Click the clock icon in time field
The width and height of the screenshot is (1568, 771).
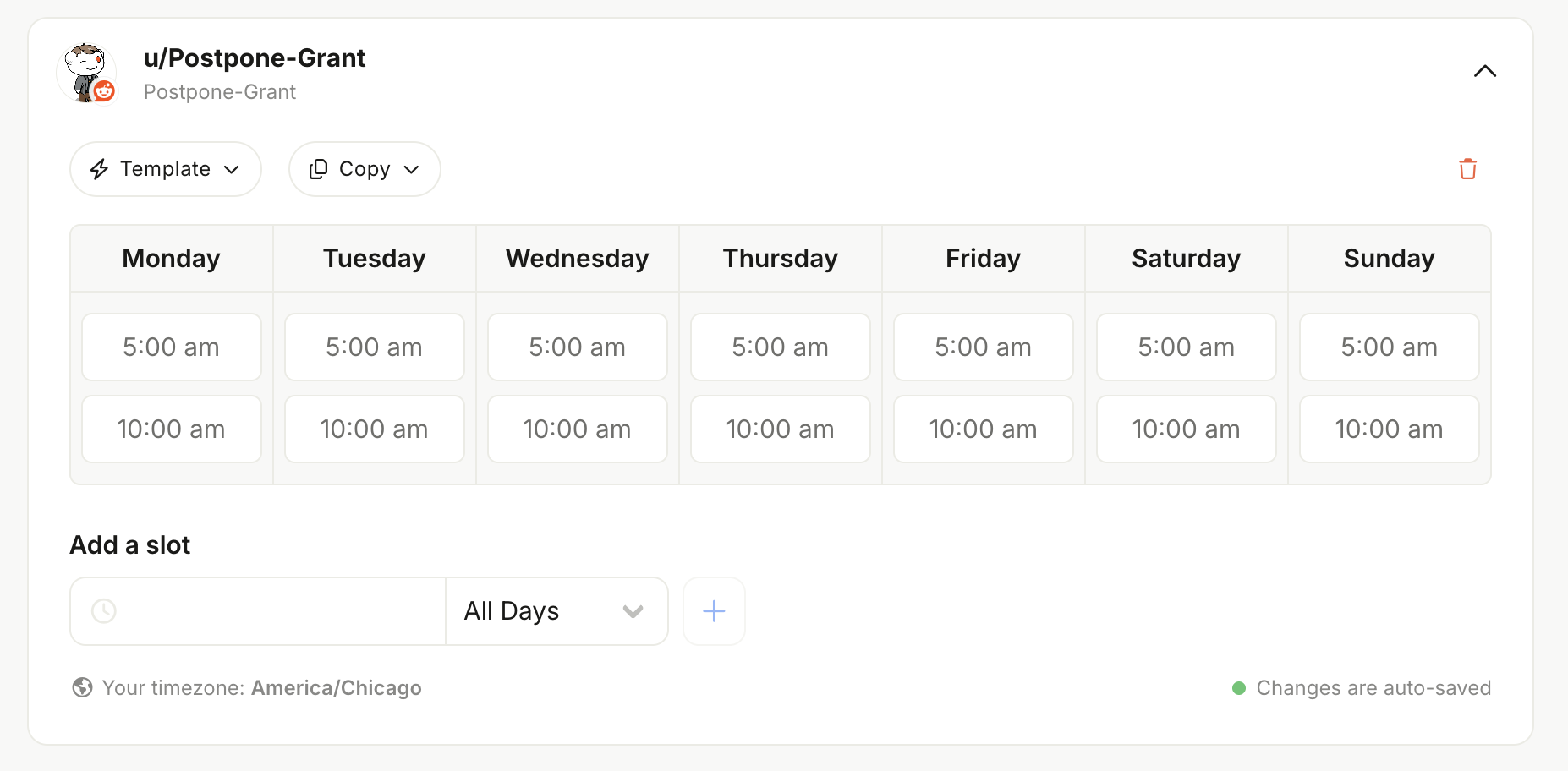(x=103, y=611)
